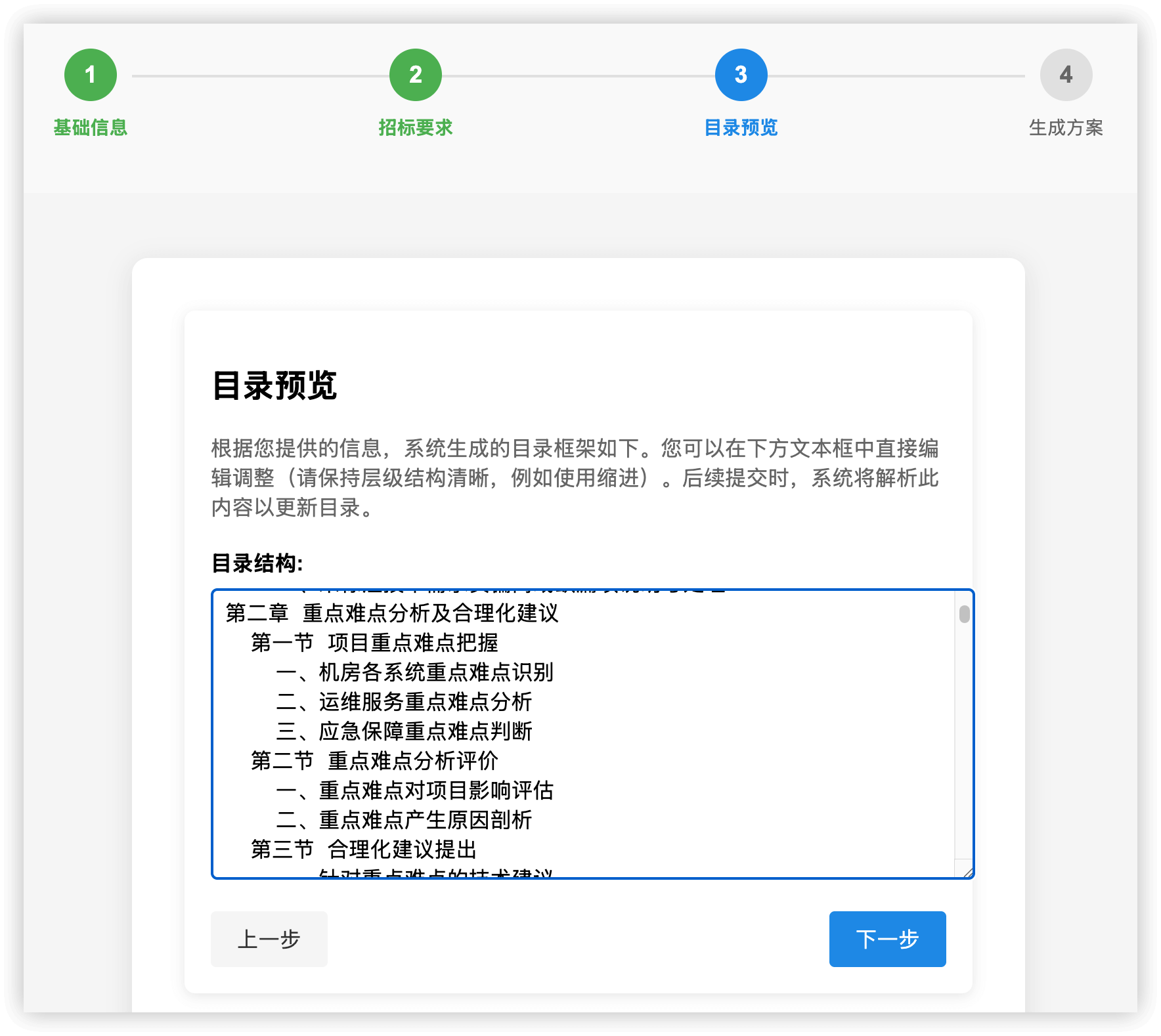Viewport: 1161px width, 1036px height.
Task: Click the blue step 3 circle
Action: coord(741,75)
